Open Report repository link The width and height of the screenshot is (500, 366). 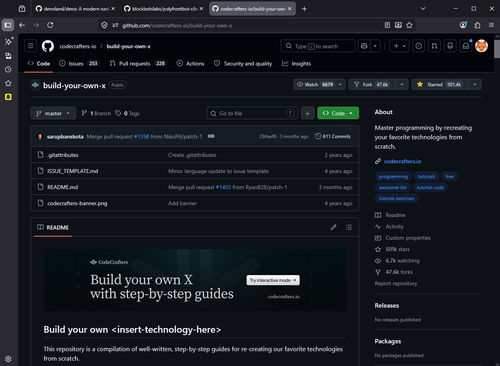click(396, 283)
